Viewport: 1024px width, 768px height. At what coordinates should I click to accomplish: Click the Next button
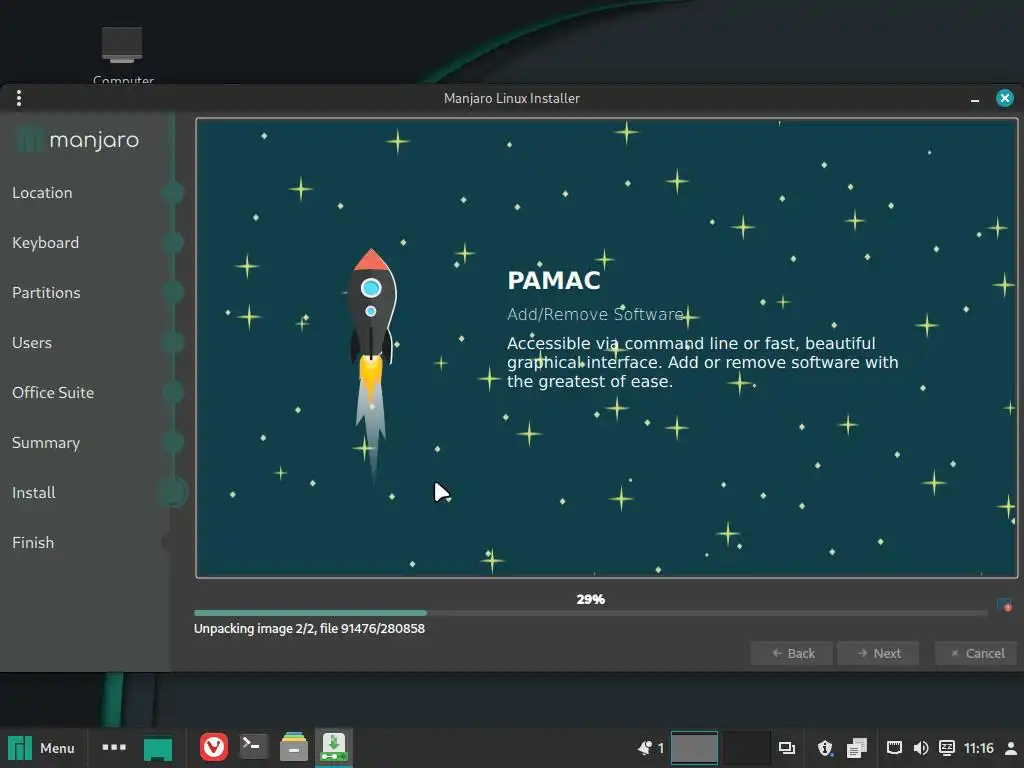click(x=878, y=653)
